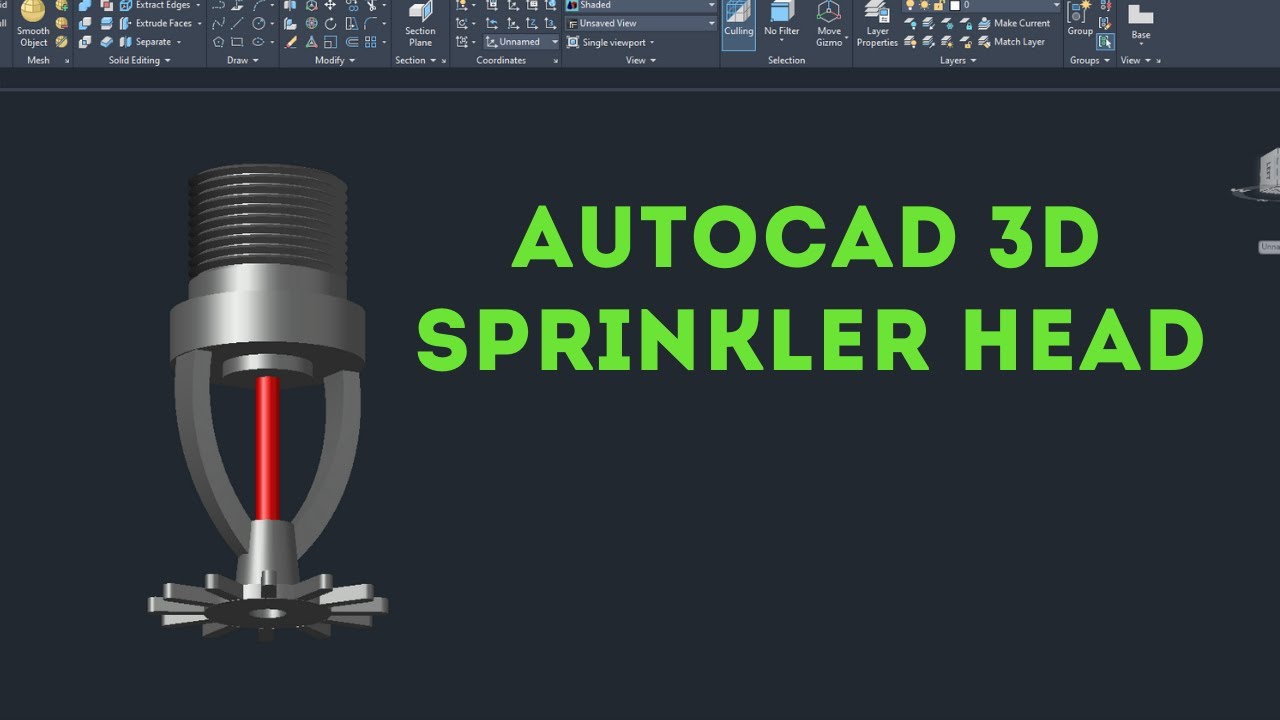Expand the Modify panel
Viewport: 1280px width, 720px height.
coord(335,60)
